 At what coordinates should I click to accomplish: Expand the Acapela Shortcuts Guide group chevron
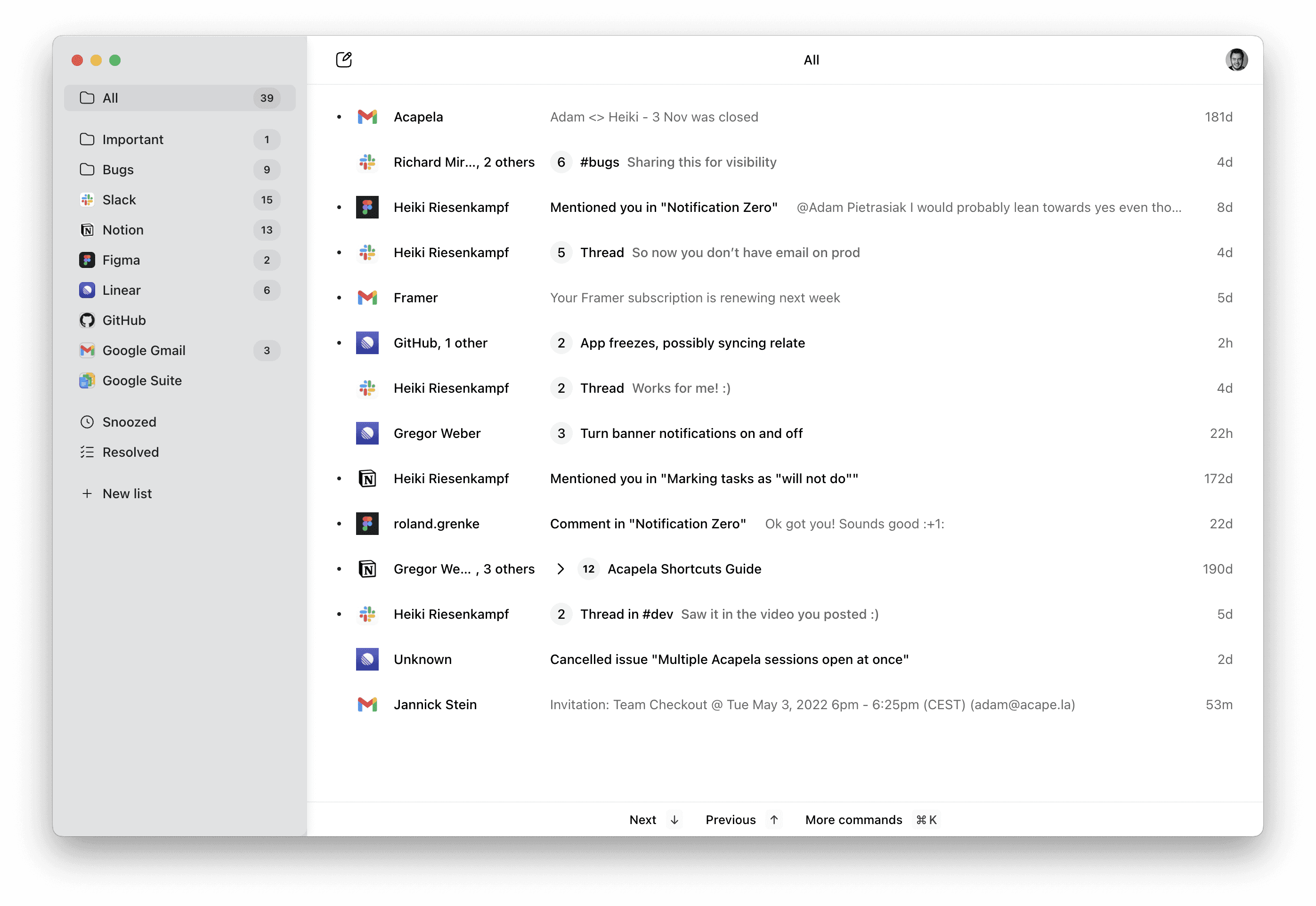pos(561,569)
